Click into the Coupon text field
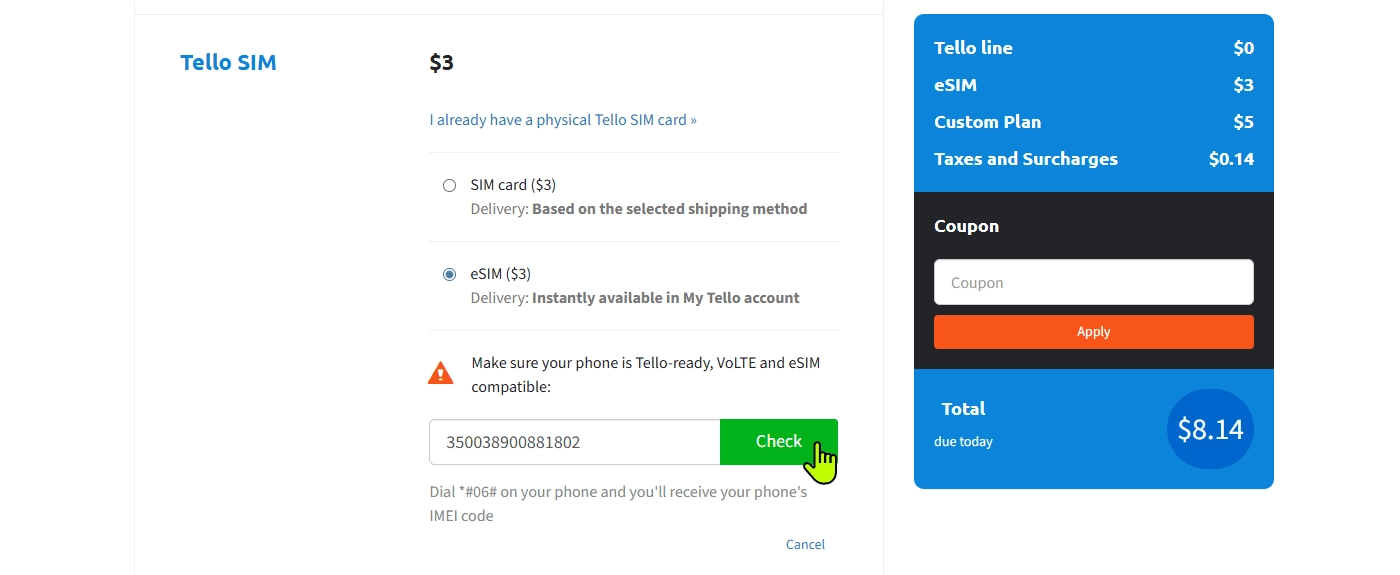Image resolution: width=1400 pixels, height=575 pixels. coord(1093,283)
